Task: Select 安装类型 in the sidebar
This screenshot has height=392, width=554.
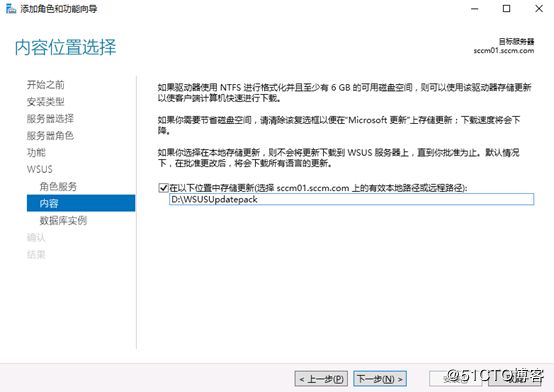Action: point(46,102)
